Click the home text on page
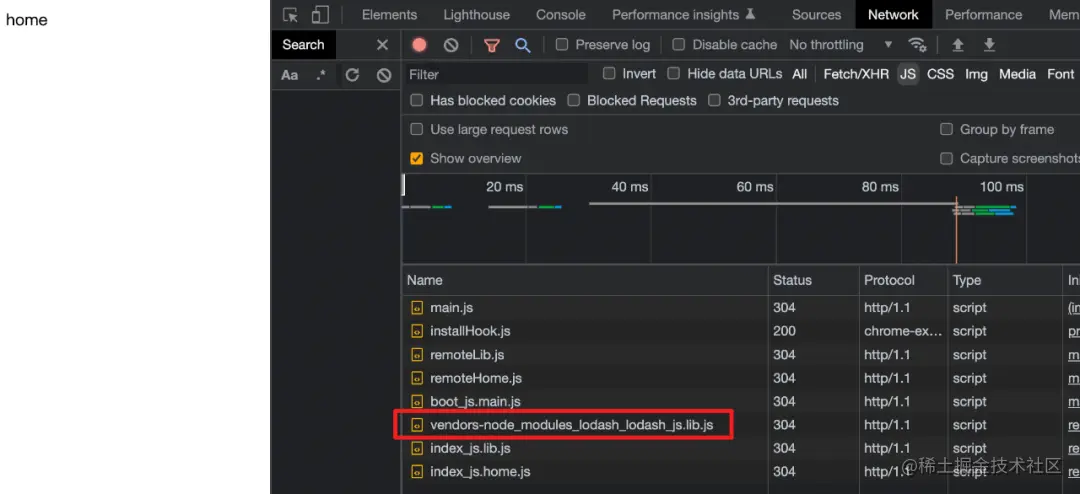 pyautogui.click(x=26, y=20)
